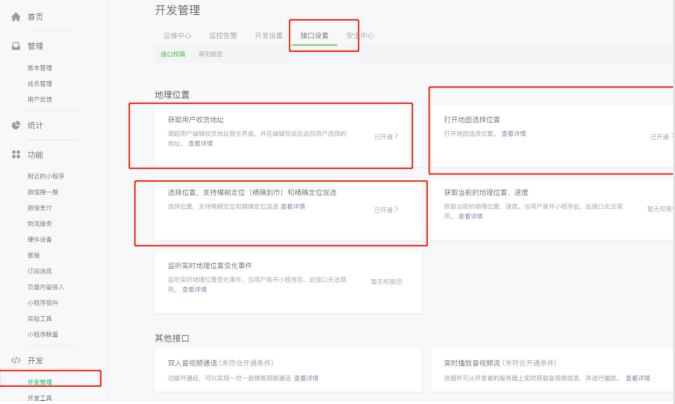
Task: Open 查看详情 link under 获取用户收货地址
Action: (x=200, y=144)
